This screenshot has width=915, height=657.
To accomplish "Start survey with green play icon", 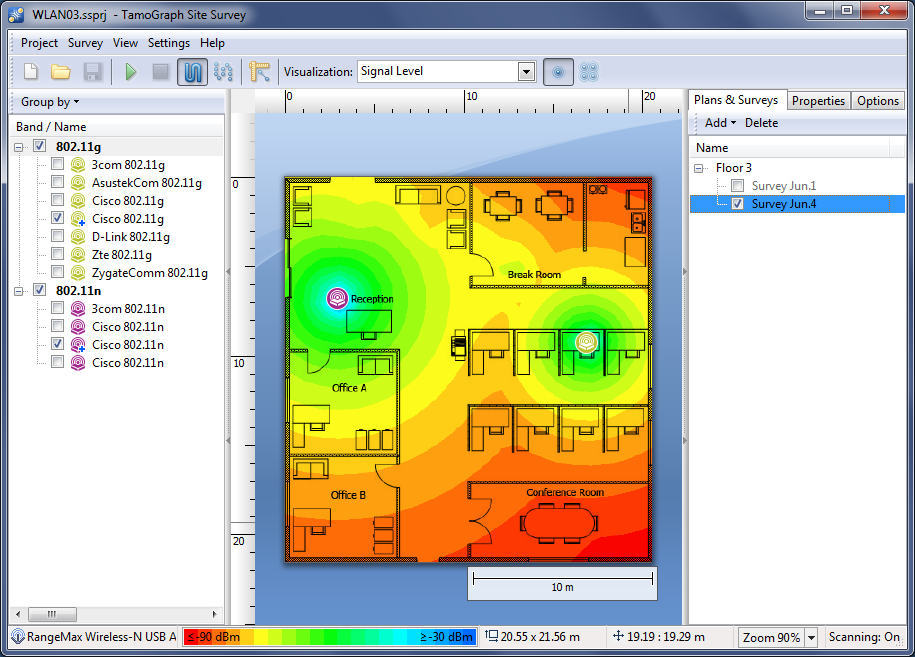I will [x=131, y=72].
